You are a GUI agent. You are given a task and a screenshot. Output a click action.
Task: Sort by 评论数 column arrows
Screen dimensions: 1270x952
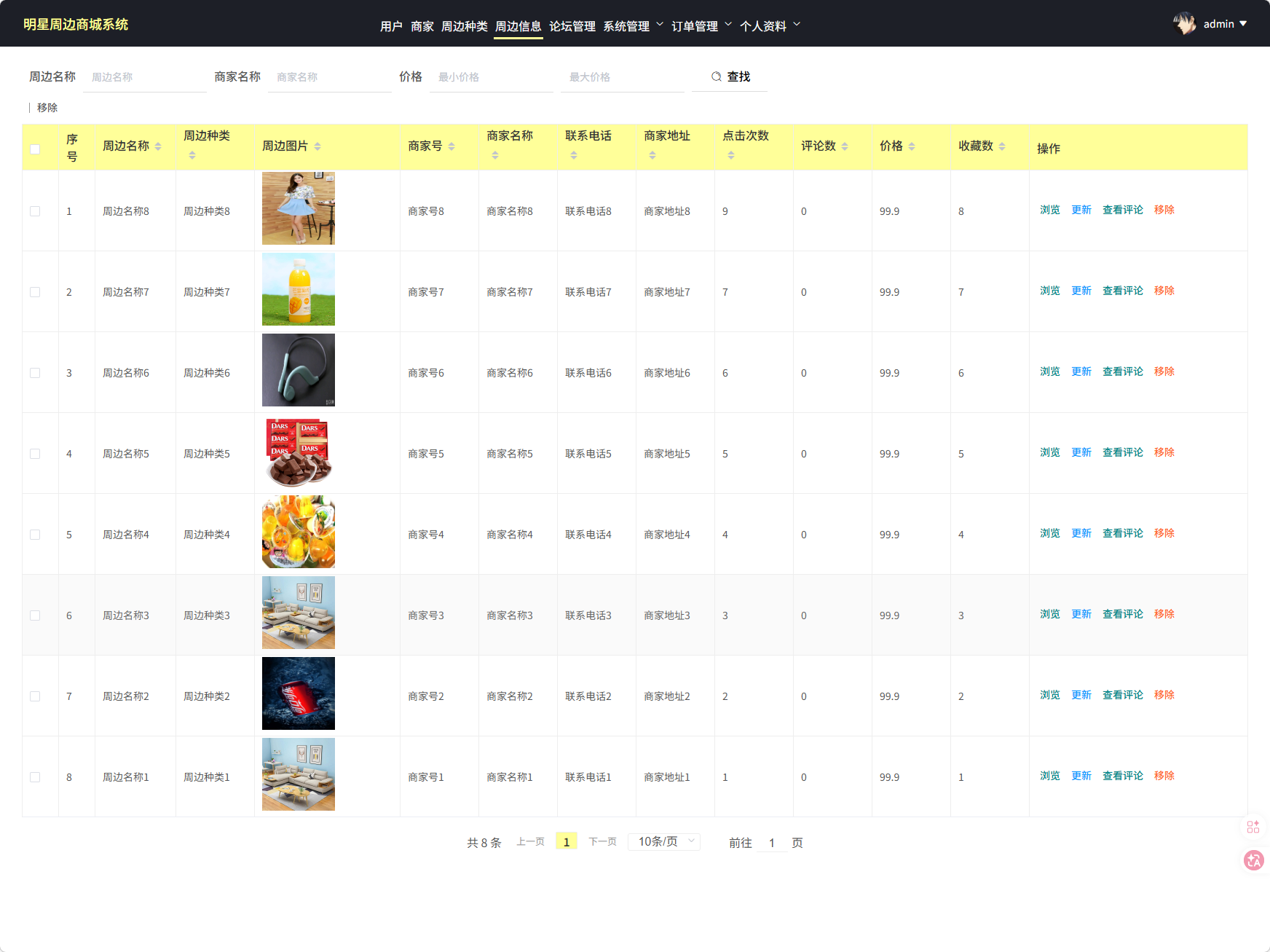[845, 146]
